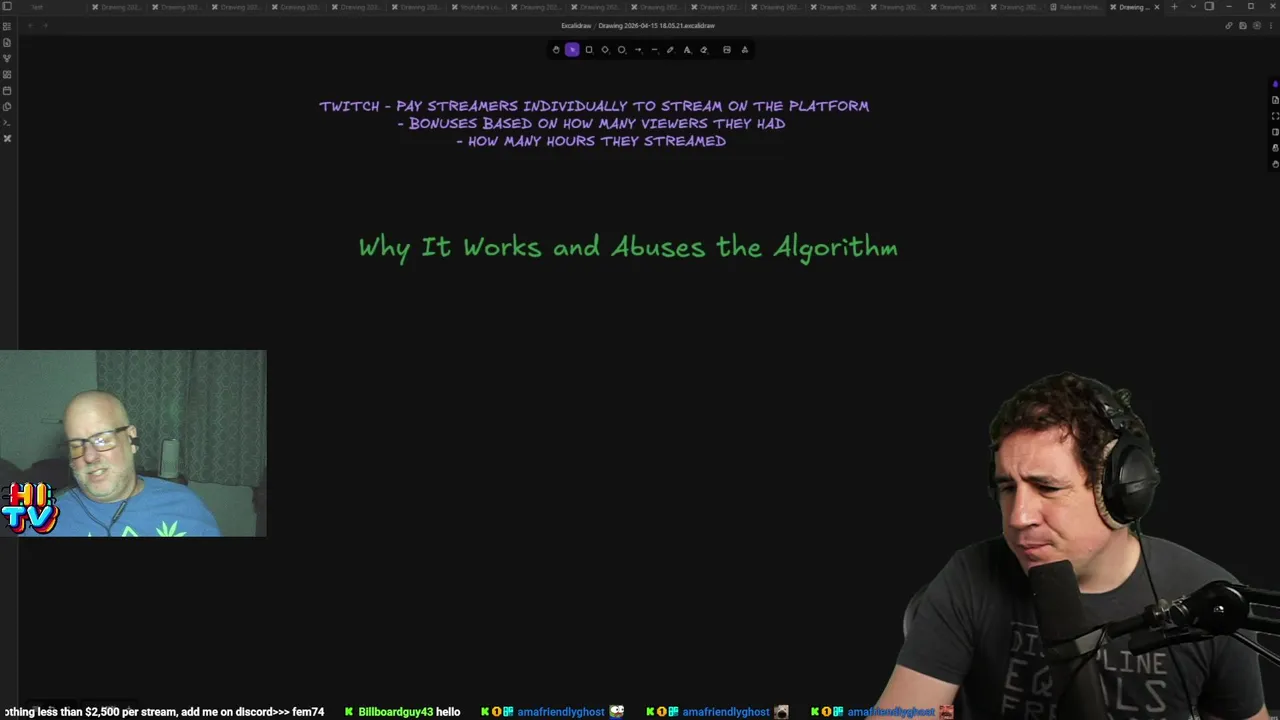Screen dimensions: 1280x720
Task: Toggle fullscreen from the right side panel
Action: (x=1275, y=116)
